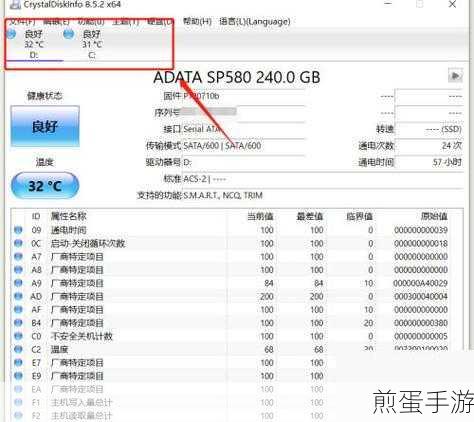Click the 原始值 column header
Image resolution: width=474 pixels, height=422 pixels.
434,216
